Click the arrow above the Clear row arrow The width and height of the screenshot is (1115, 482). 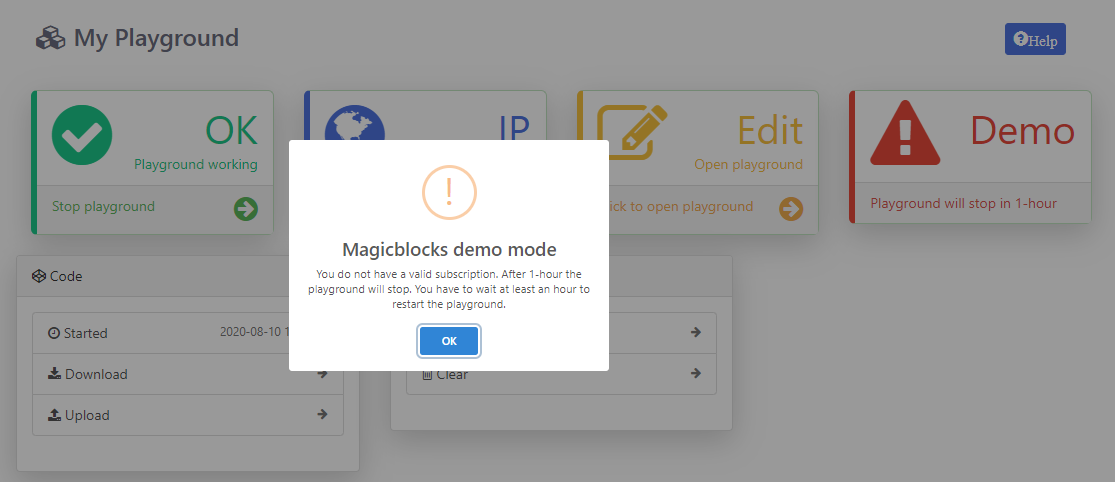[696, 332]
